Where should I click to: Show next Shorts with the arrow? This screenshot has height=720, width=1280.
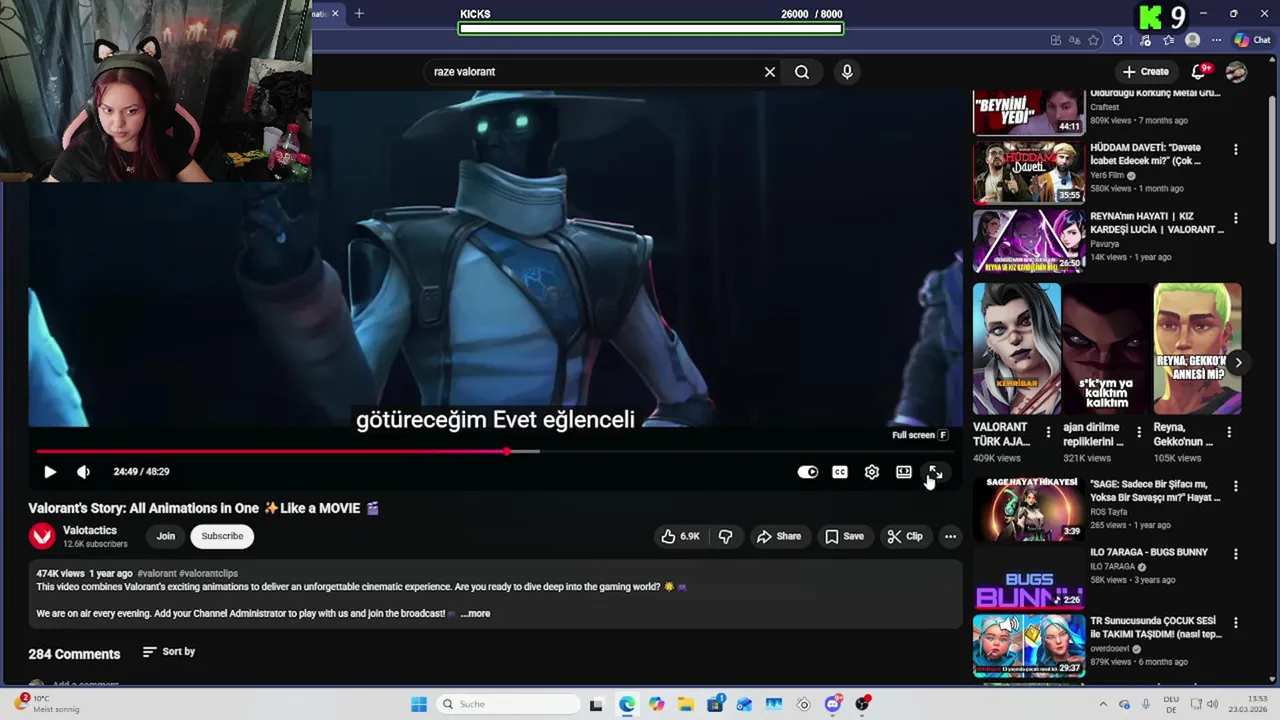[x=1238, y=363]
